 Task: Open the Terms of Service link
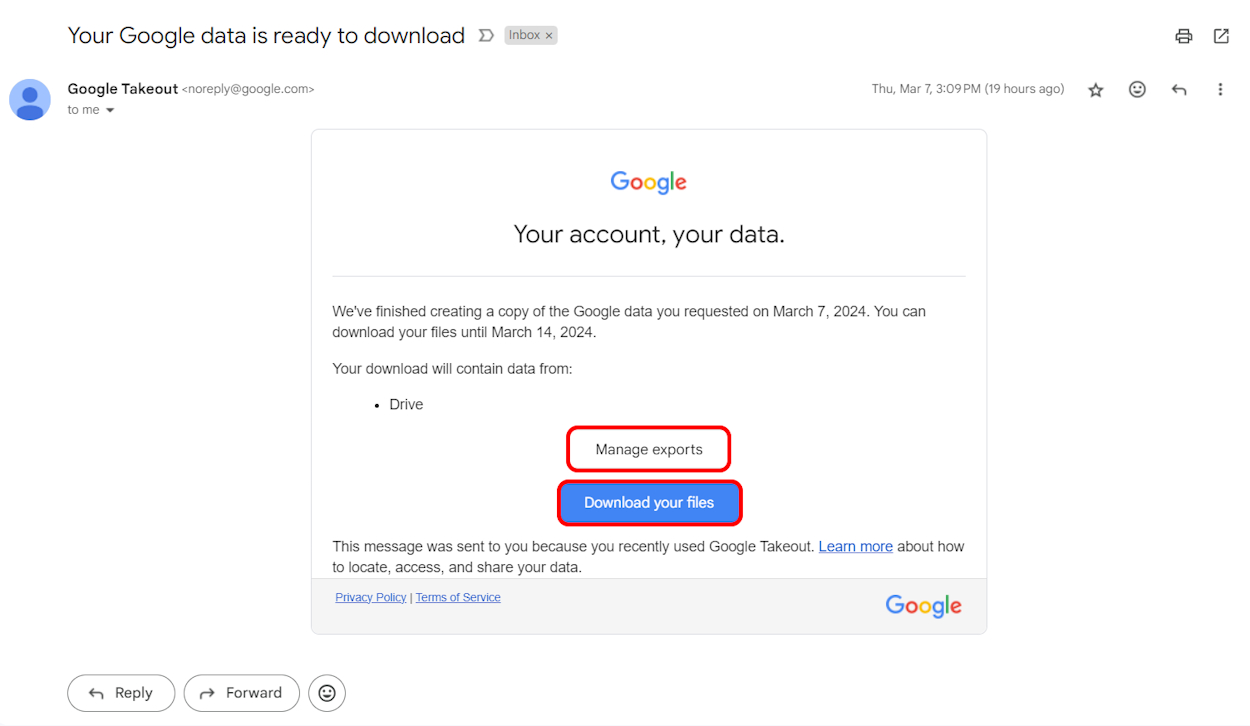(x=457, y=597)
